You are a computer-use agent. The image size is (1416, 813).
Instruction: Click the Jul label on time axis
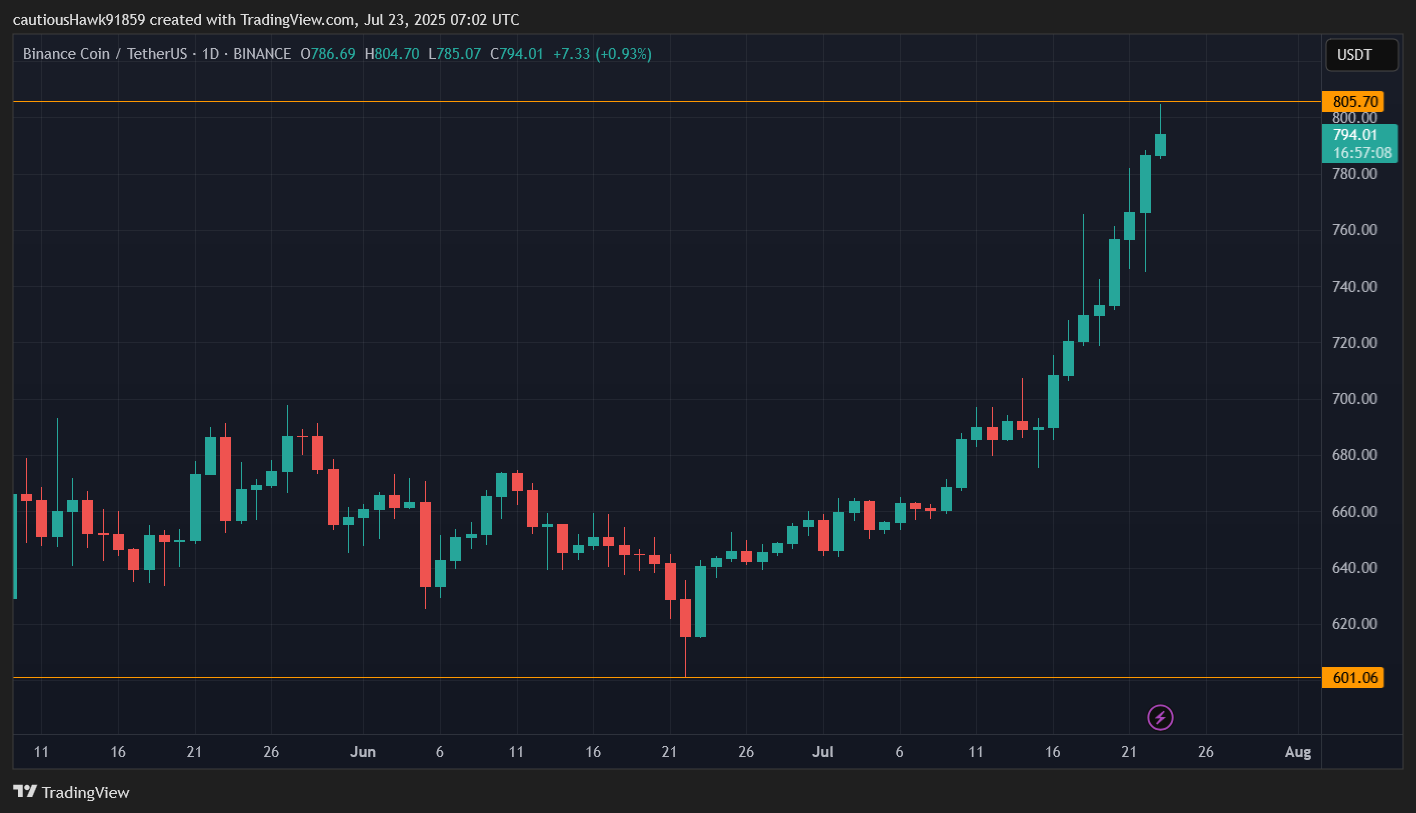click(823, 751)
